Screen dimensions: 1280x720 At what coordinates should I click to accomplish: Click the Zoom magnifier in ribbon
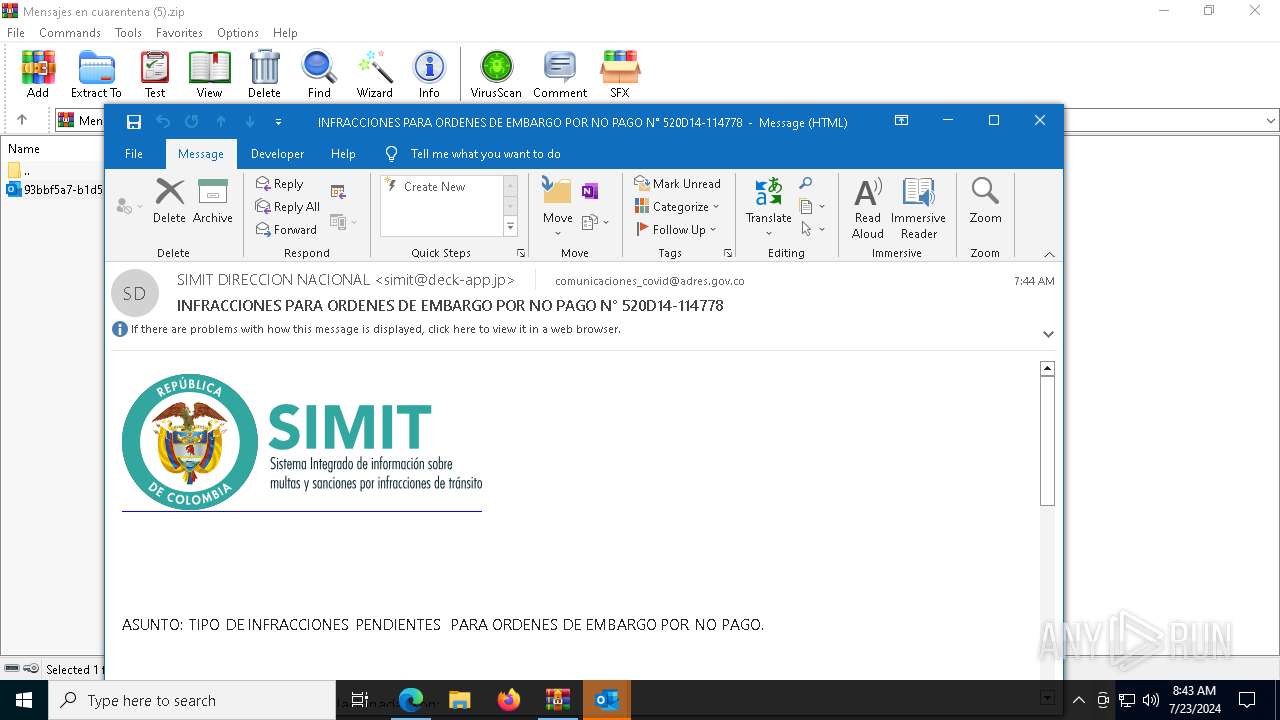pyautogui.click(x=985, y=201)
